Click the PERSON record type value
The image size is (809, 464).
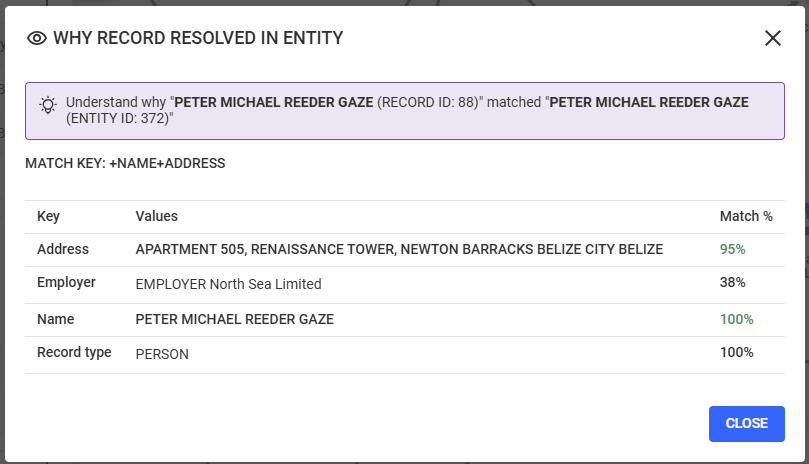click(x=162, y=355)
